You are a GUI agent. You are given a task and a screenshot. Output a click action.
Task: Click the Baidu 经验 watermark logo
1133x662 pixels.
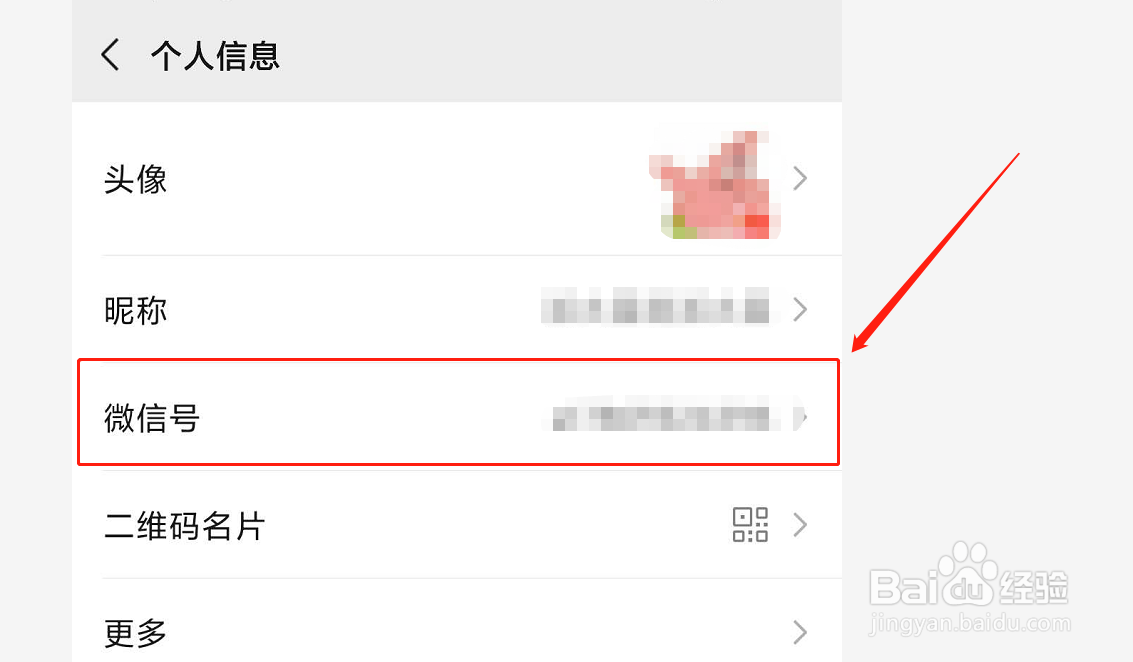(968, 577)
